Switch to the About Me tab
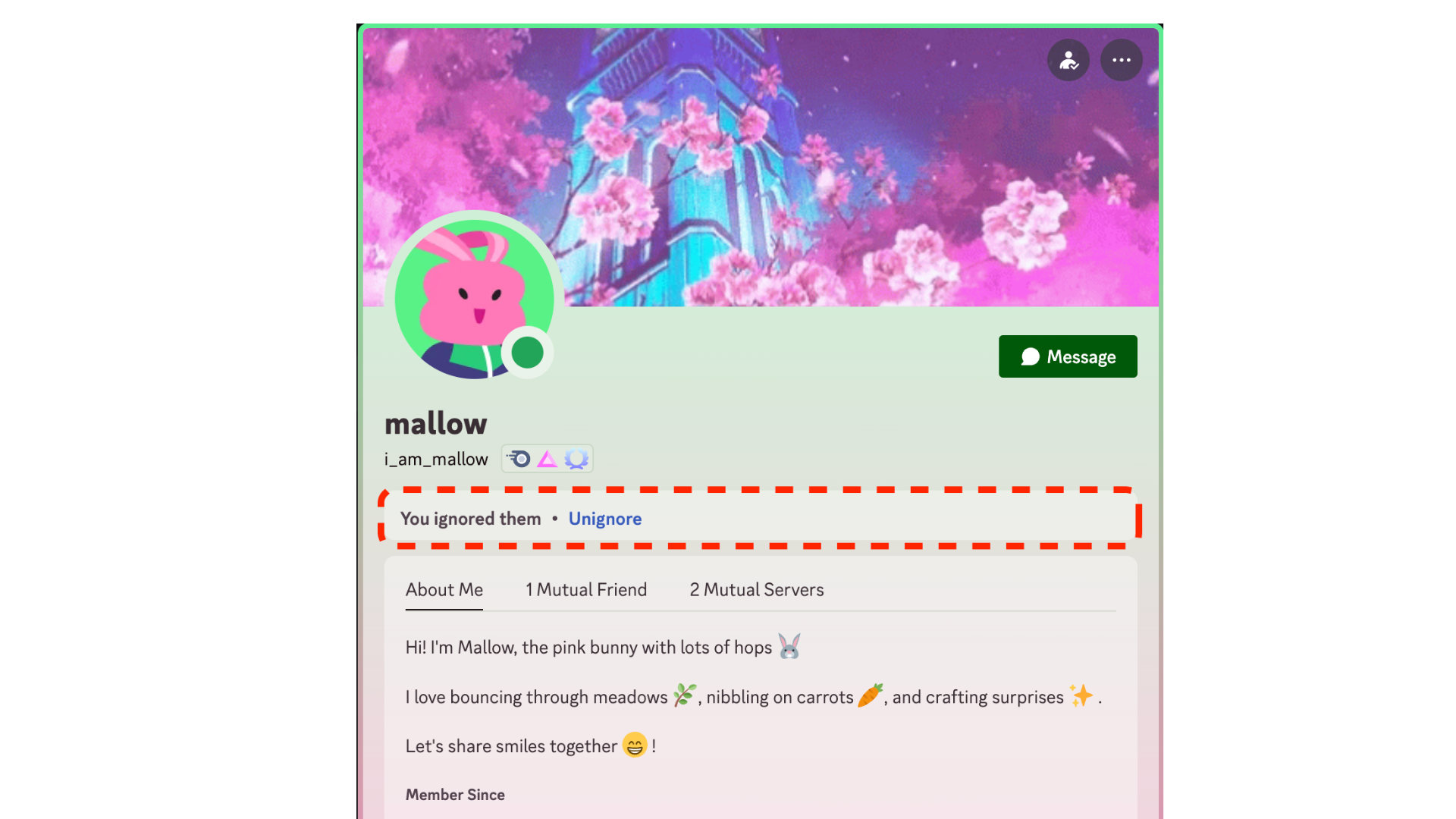The image size is (1456, 819). tap(444, 590)
